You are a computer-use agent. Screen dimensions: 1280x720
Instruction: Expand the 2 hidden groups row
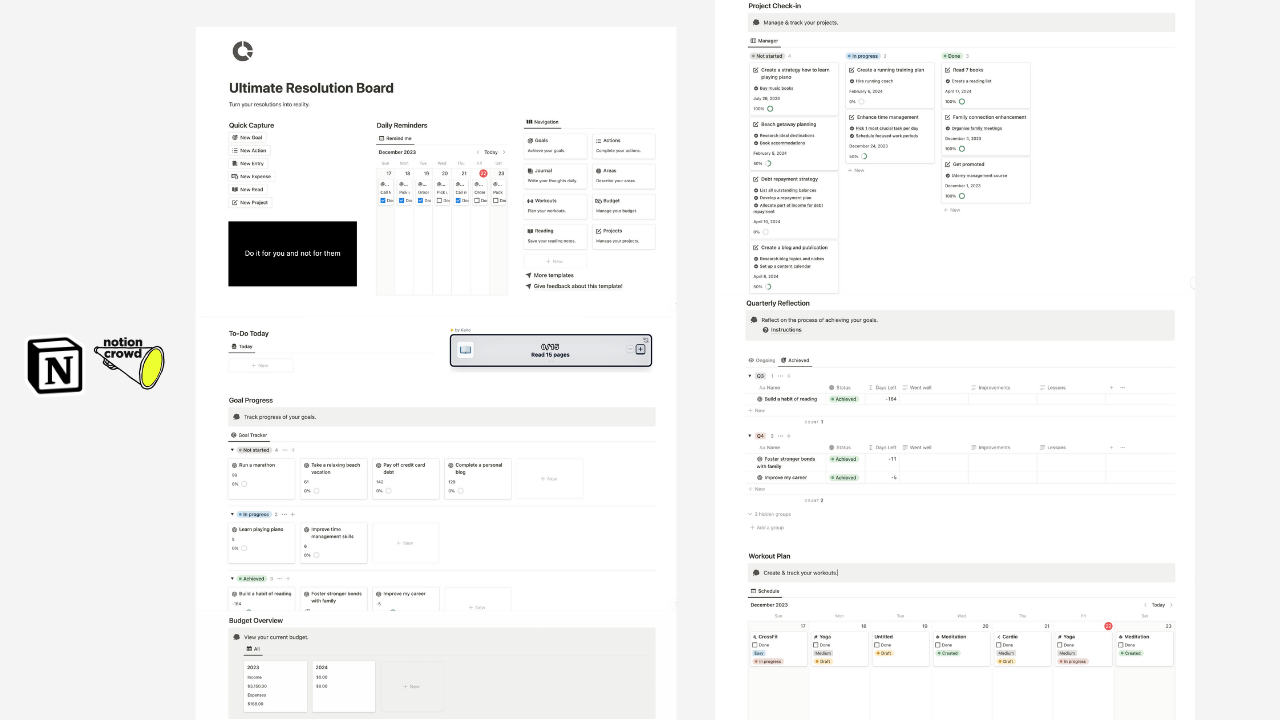click(769, 514)
